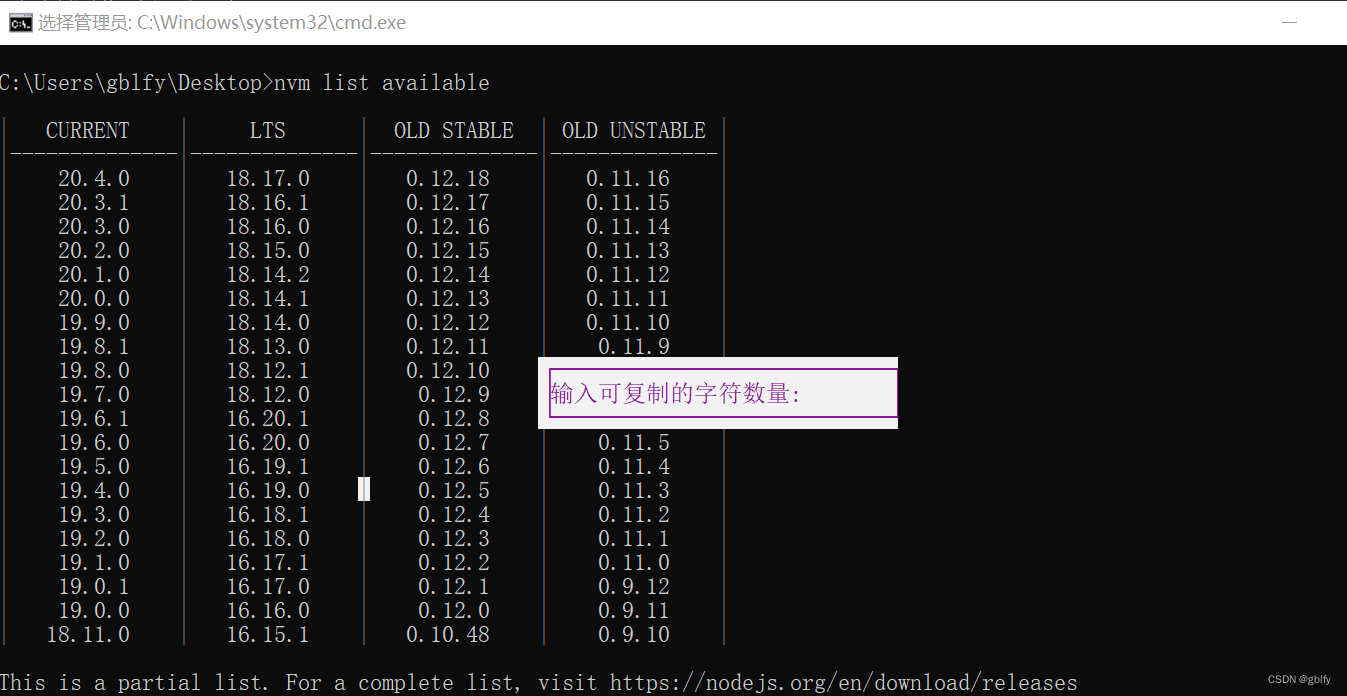
Task: Select LTS version 18.14.1
Action: (x=268, y=299)
